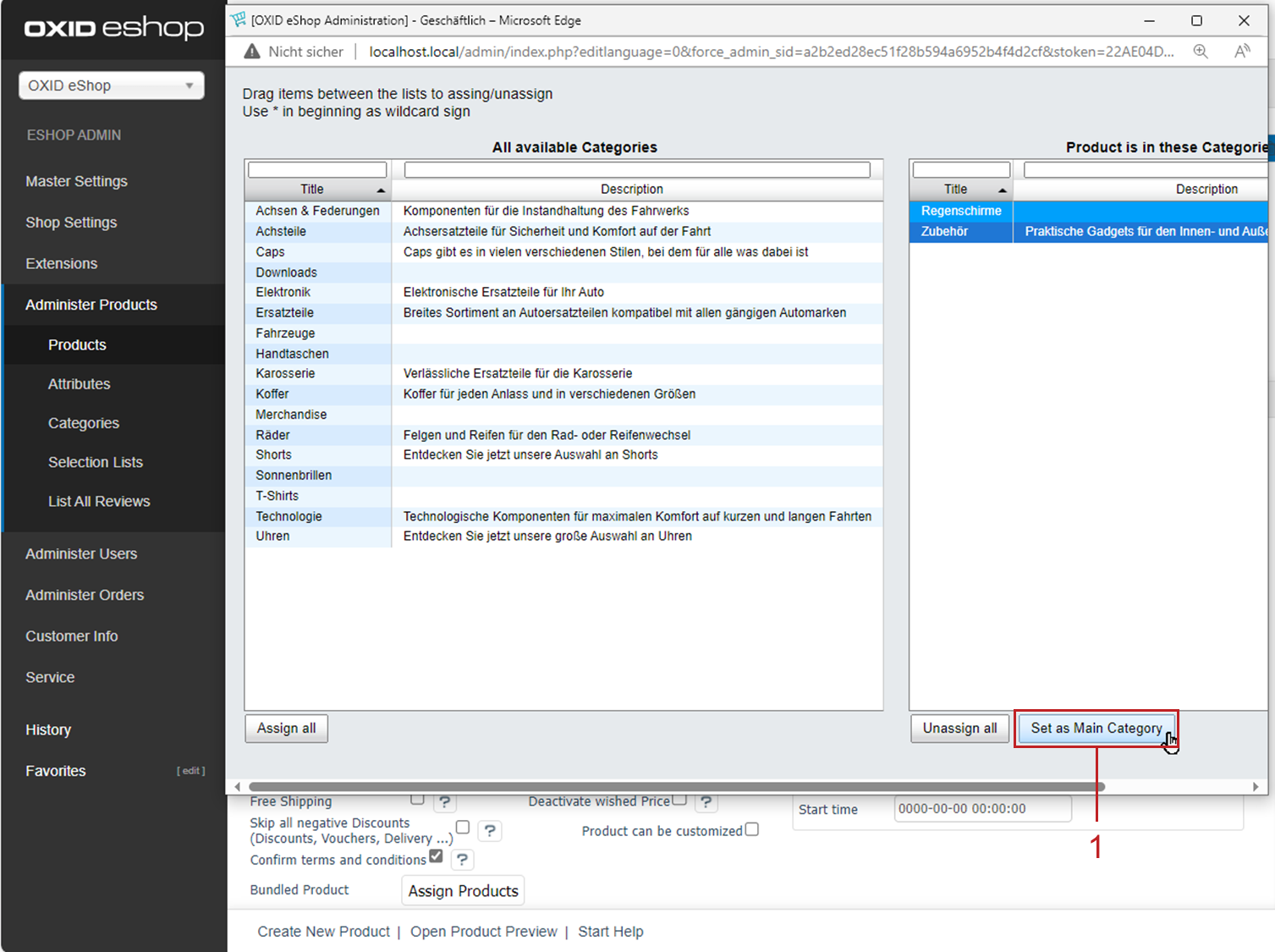Focus Description filter field of assigned categories
This screenshot has width=1275, height=952.
click(1146, 170)
